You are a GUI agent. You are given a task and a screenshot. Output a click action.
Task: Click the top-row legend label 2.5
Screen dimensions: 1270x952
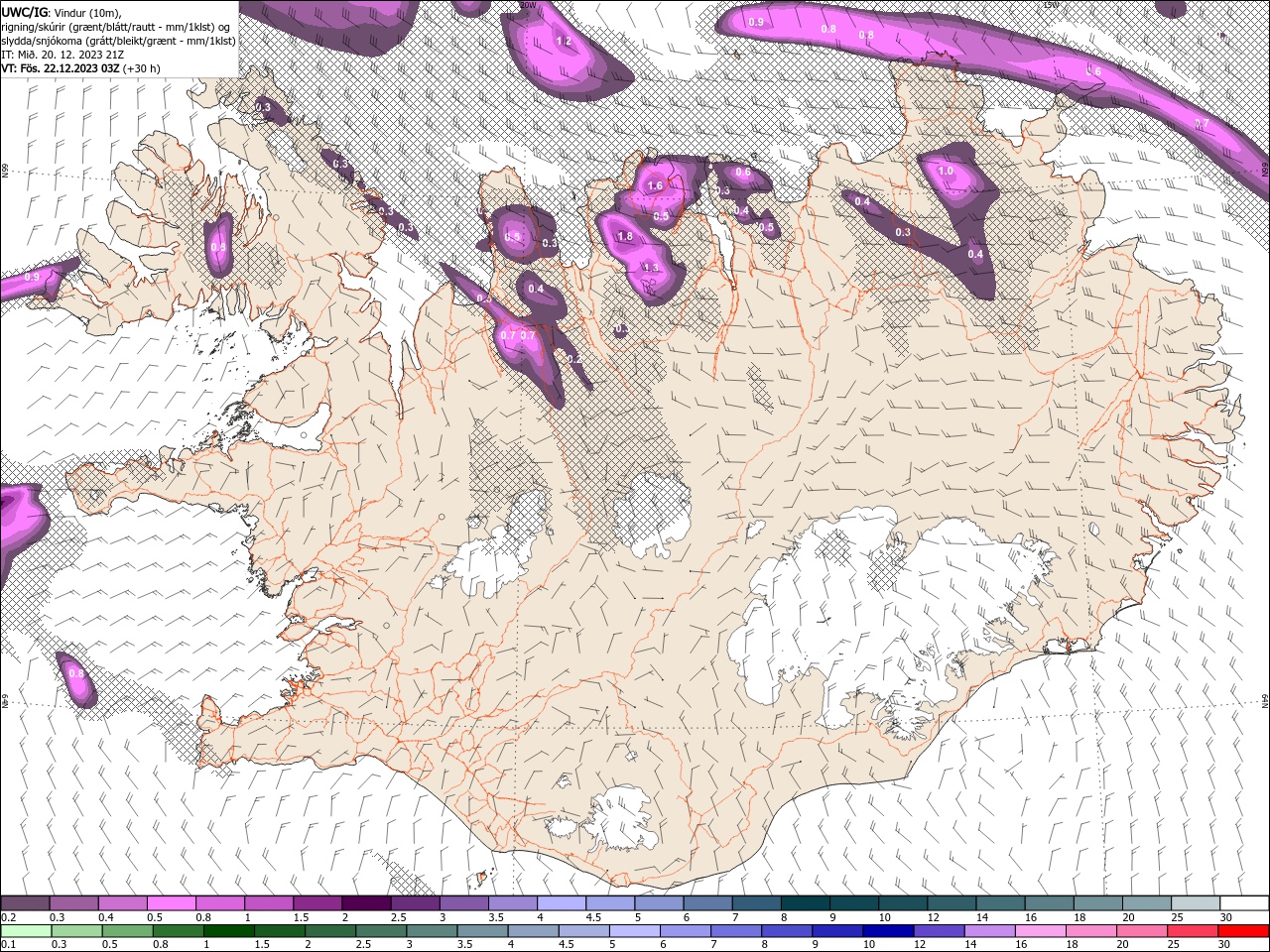(x=398, y=917)
